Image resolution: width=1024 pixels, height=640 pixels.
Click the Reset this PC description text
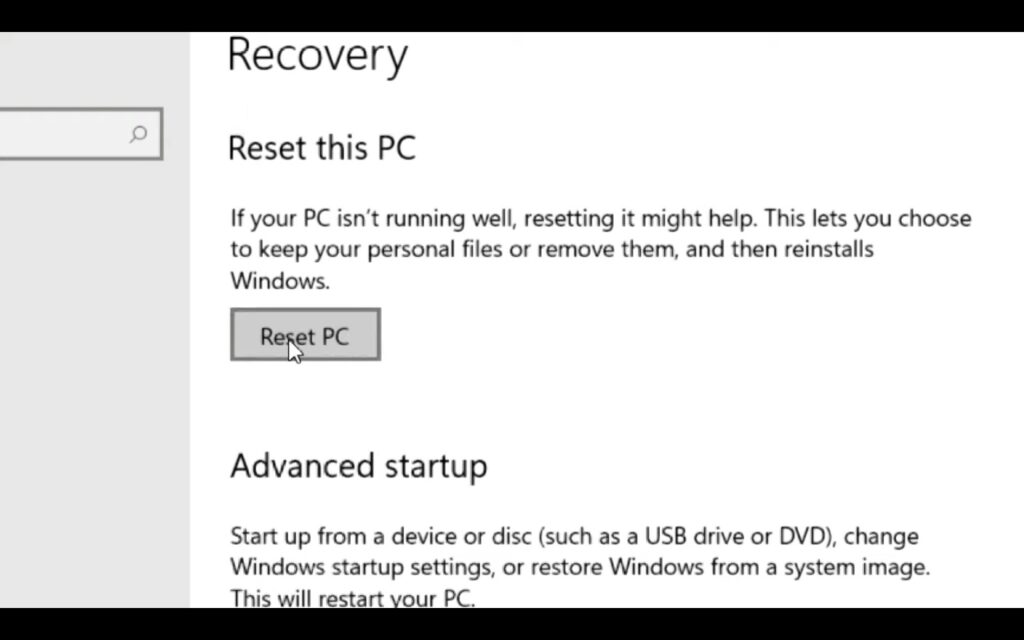(600, 248)
